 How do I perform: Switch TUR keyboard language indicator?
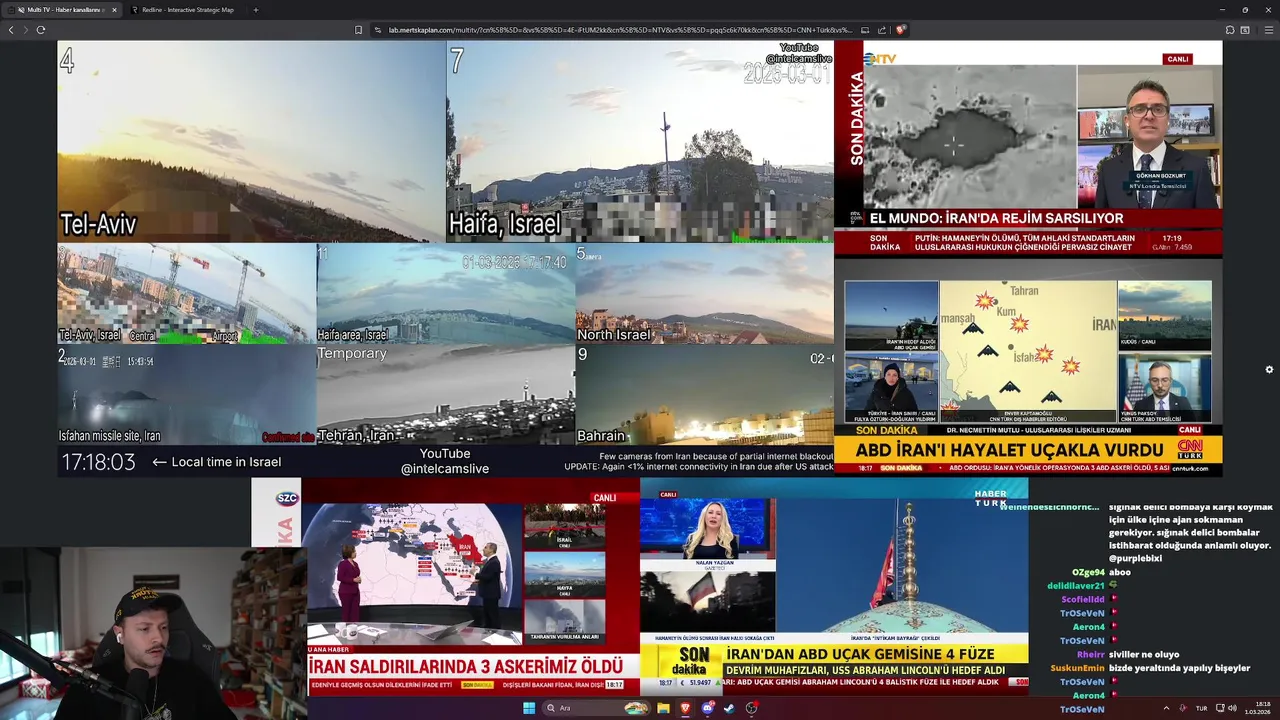click(1201, 708)
